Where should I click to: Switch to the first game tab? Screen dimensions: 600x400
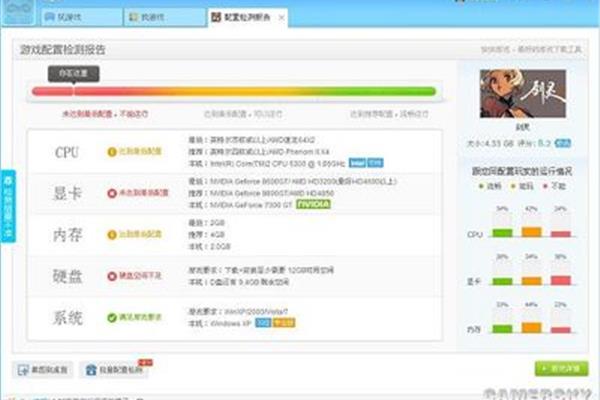[82, 17]
